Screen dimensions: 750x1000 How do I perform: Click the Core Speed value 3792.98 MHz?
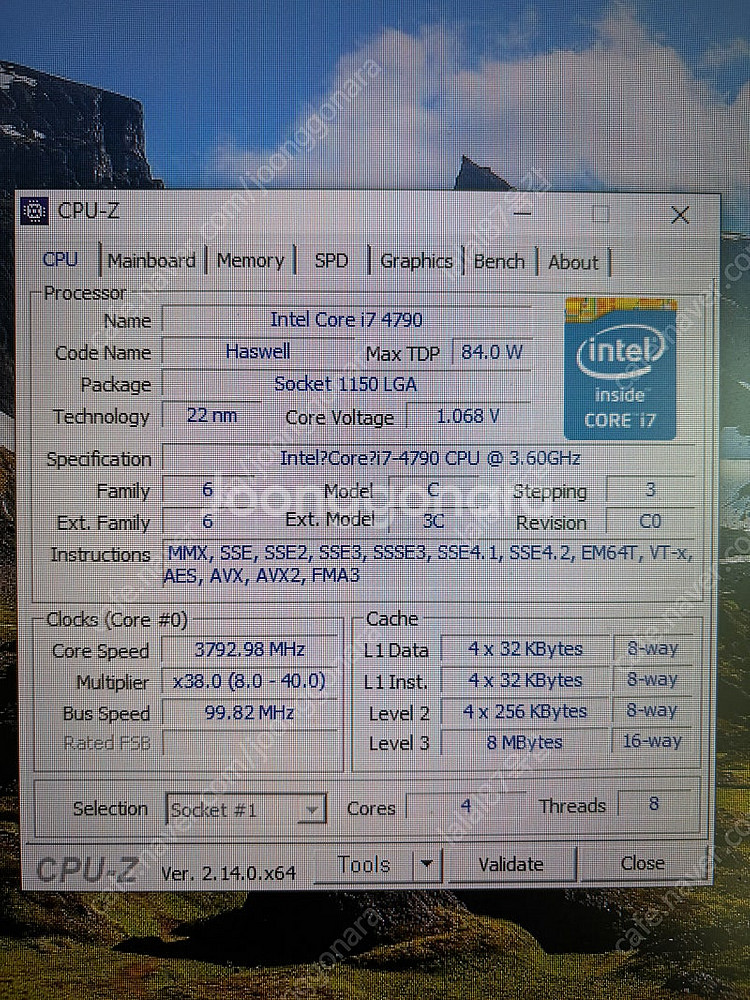pyautogui.click(x=249, y=649)
